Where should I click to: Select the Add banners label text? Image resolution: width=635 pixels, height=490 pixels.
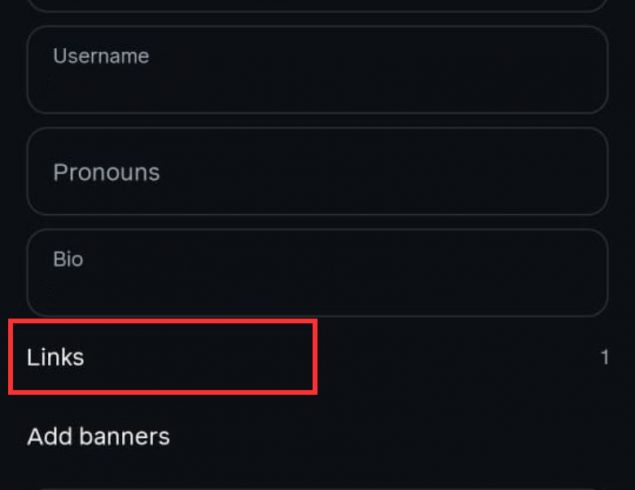click(98, 437)
